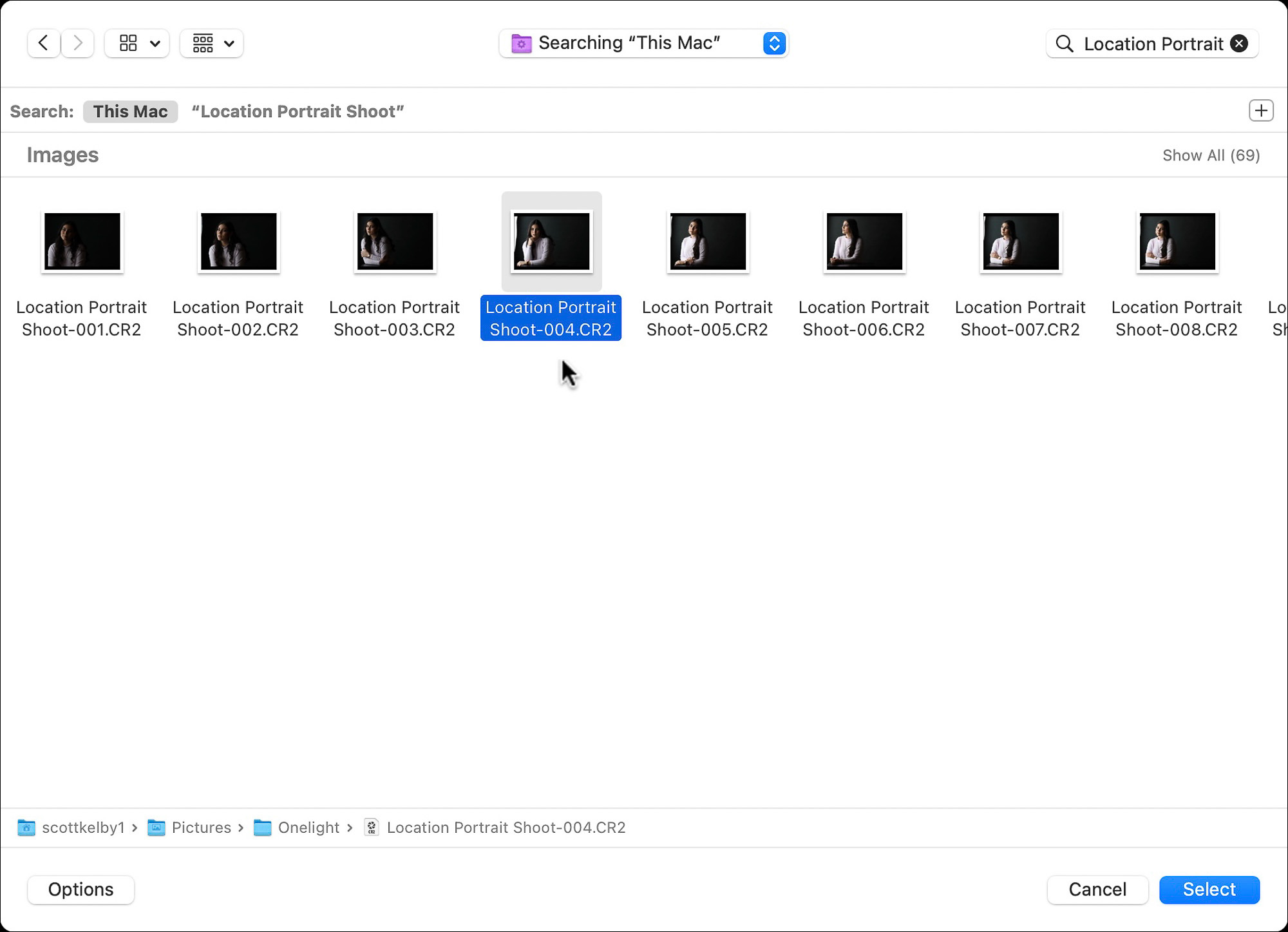Select the This Mac search scope
Viewport: 1288px width, 932px height.
[130, 111]
